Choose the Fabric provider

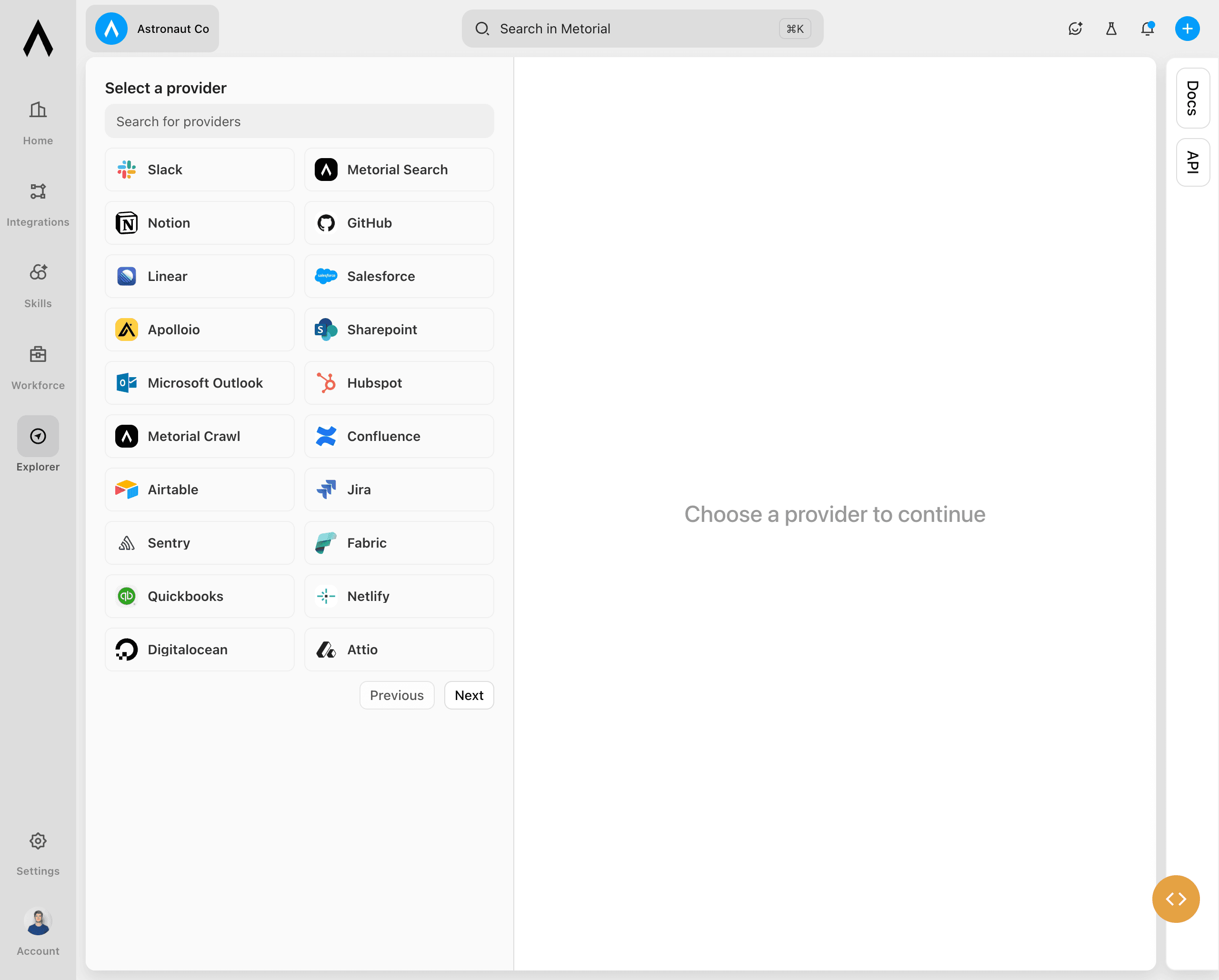point(399,543)
